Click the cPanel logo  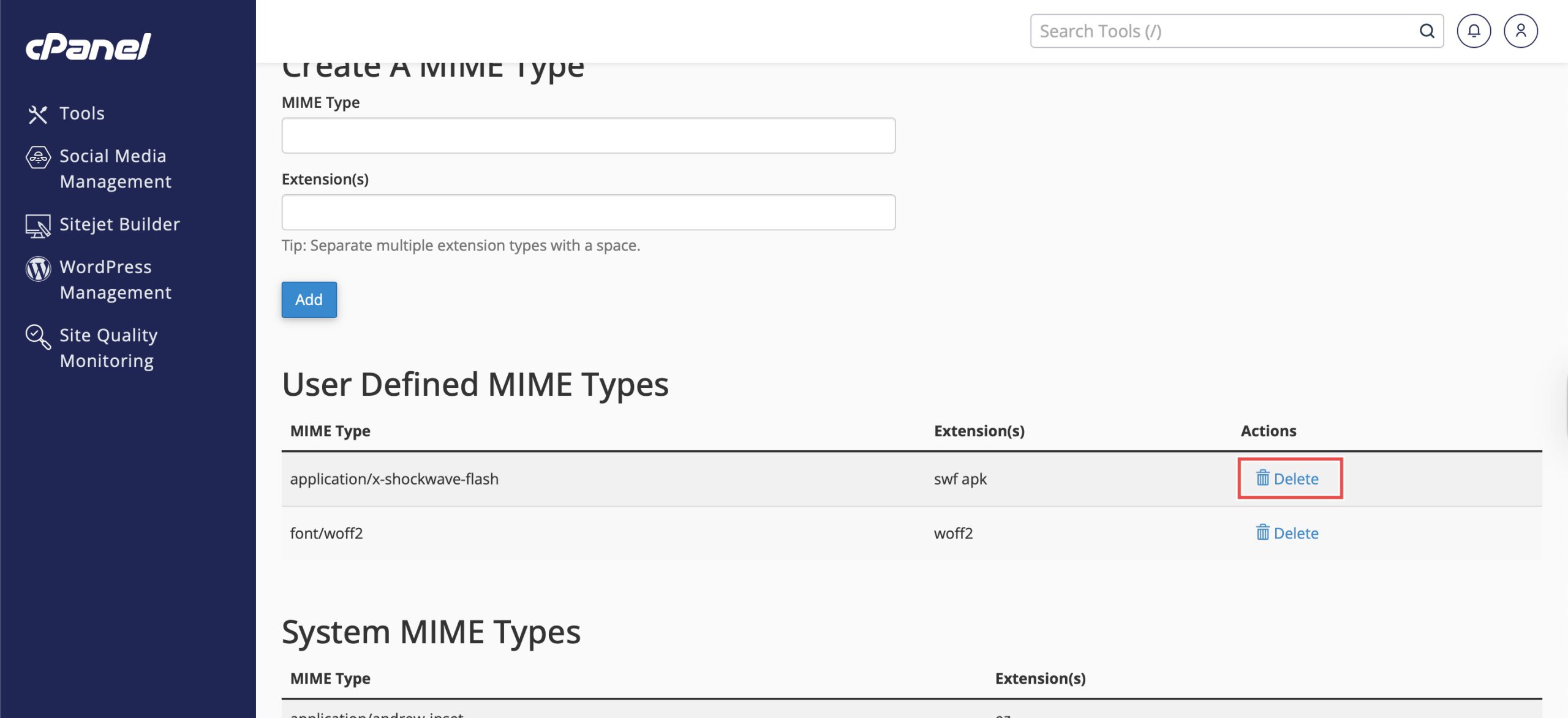pos(88,47)
